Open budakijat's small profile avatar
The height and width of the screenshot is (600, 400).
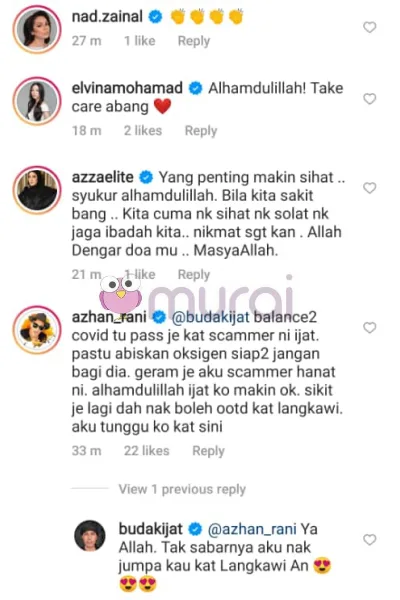[x=90, y=535]
